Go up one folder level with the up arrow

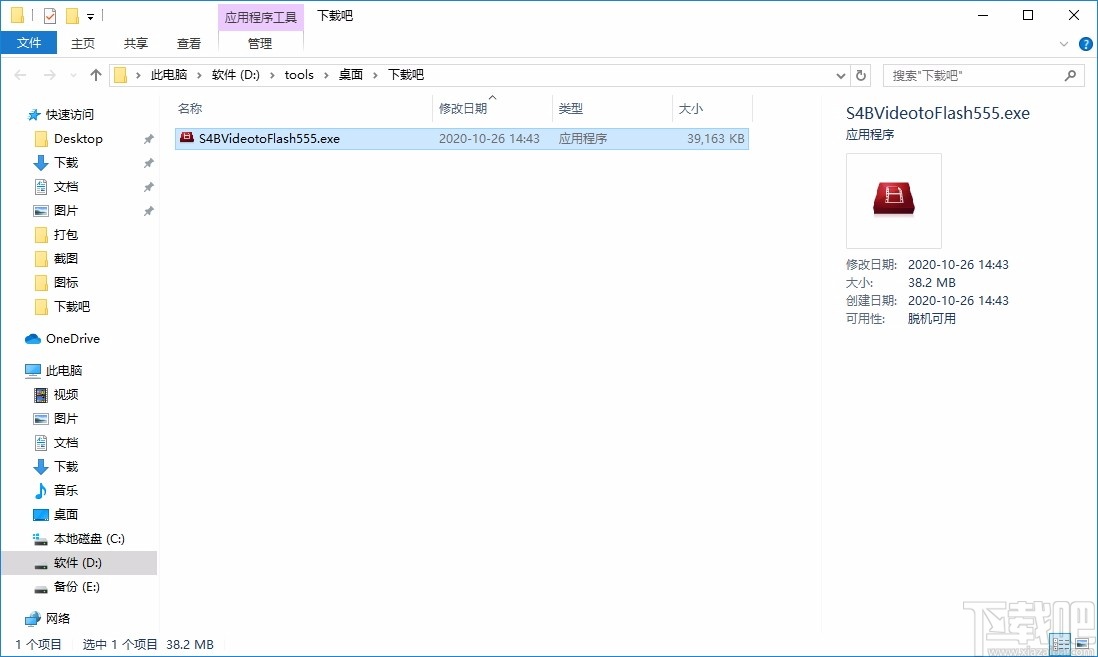pyautogui.click(x=95, y=74)
